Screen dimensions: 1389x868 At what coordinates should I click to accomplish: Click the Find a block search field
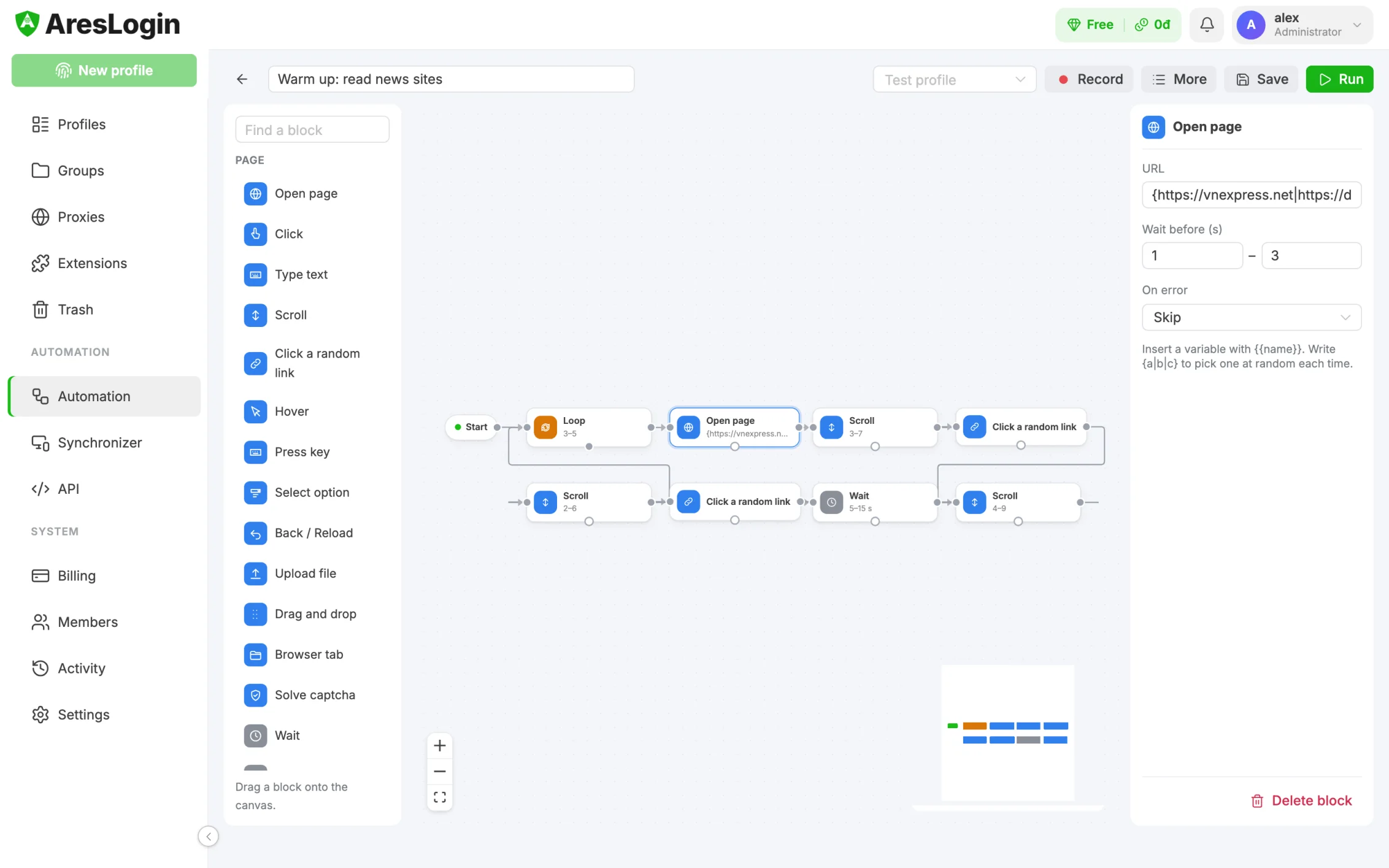(x=312, y=130)
